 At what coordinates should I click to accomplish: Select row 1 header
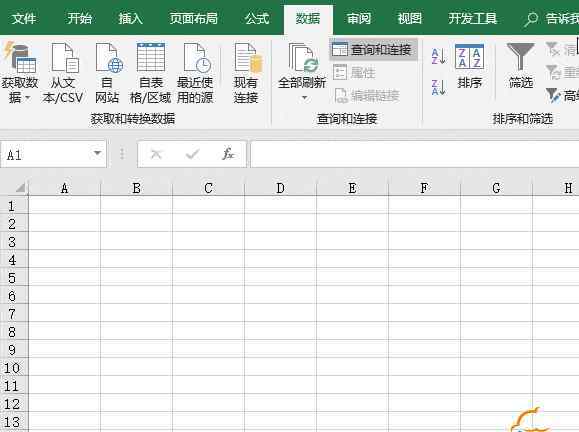(x=14, y=206)
